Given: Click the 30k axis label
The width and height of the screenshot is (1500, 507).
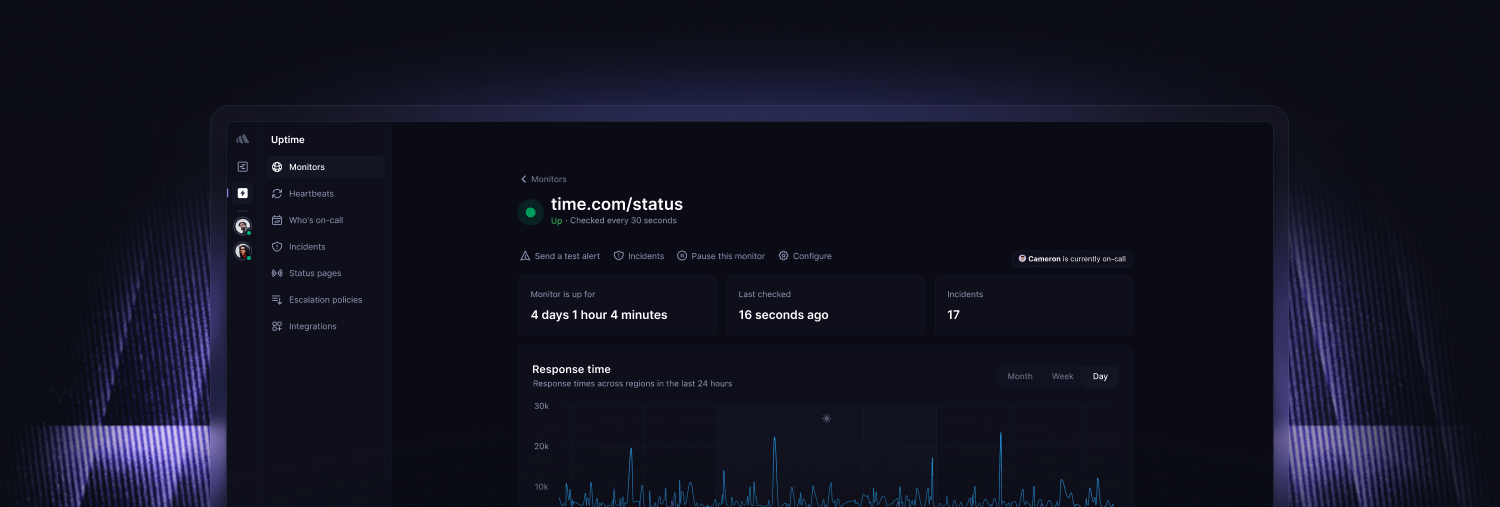Looking at the screenshot, I should (541, 406).
